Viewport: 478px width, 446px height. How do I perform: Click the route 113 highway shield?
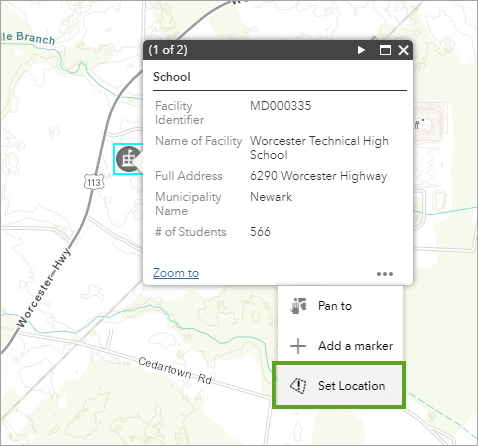(x=94, y=182)
